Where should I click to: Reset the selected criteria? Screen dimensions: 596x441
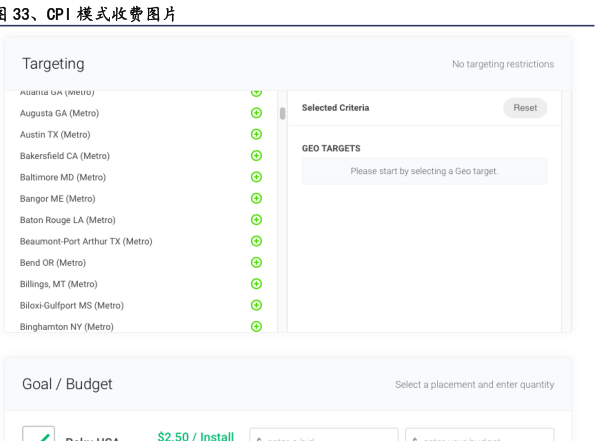525,108
